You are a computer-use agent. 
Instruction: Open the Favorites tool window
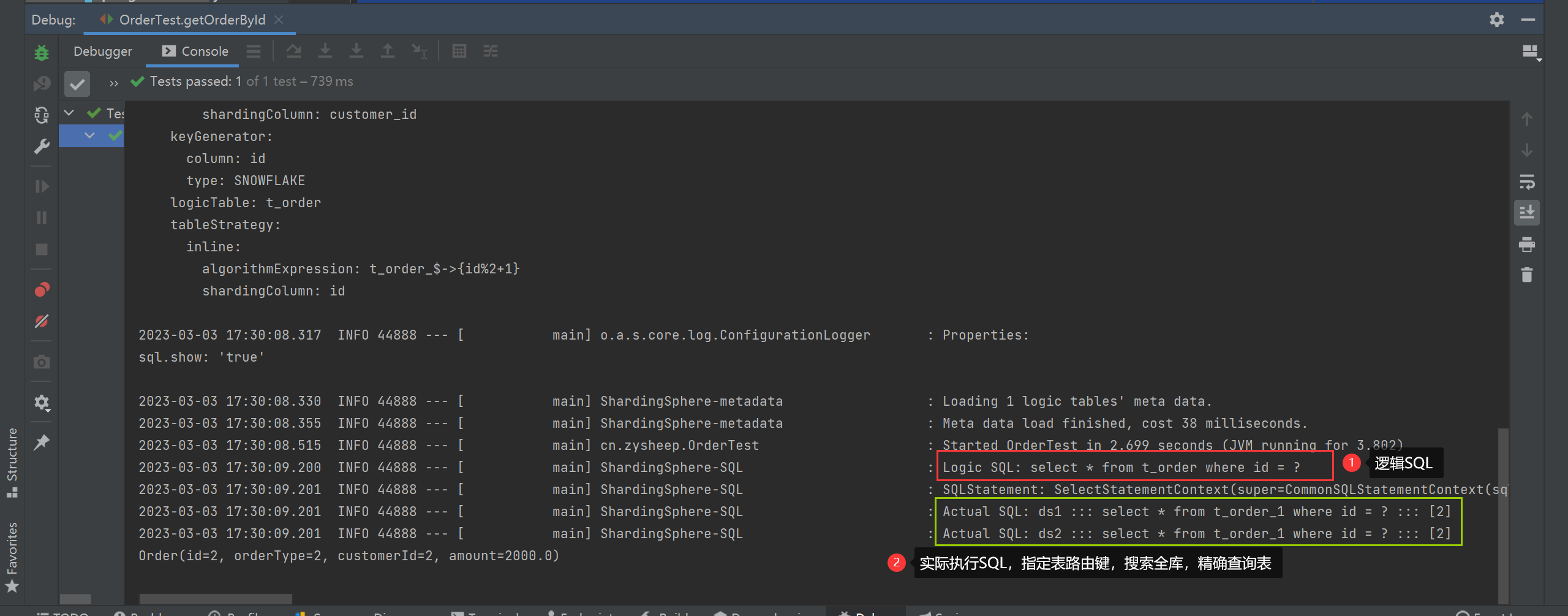coord(12,557)
